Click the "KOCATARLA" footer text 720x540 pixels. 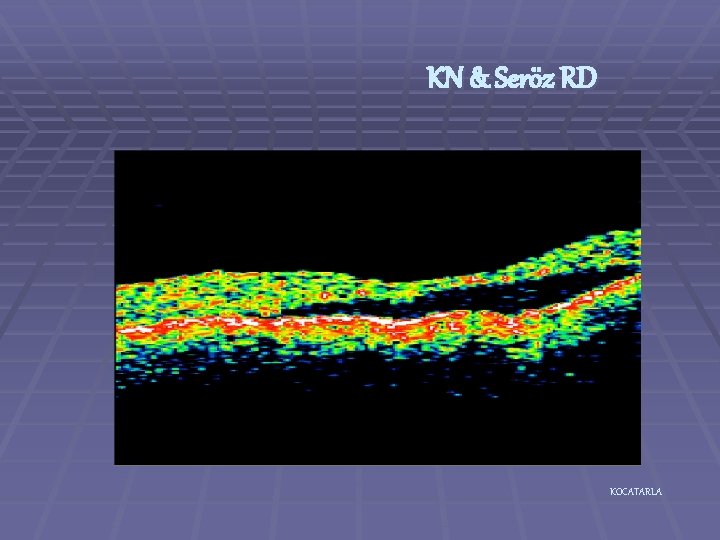[636, 492]
